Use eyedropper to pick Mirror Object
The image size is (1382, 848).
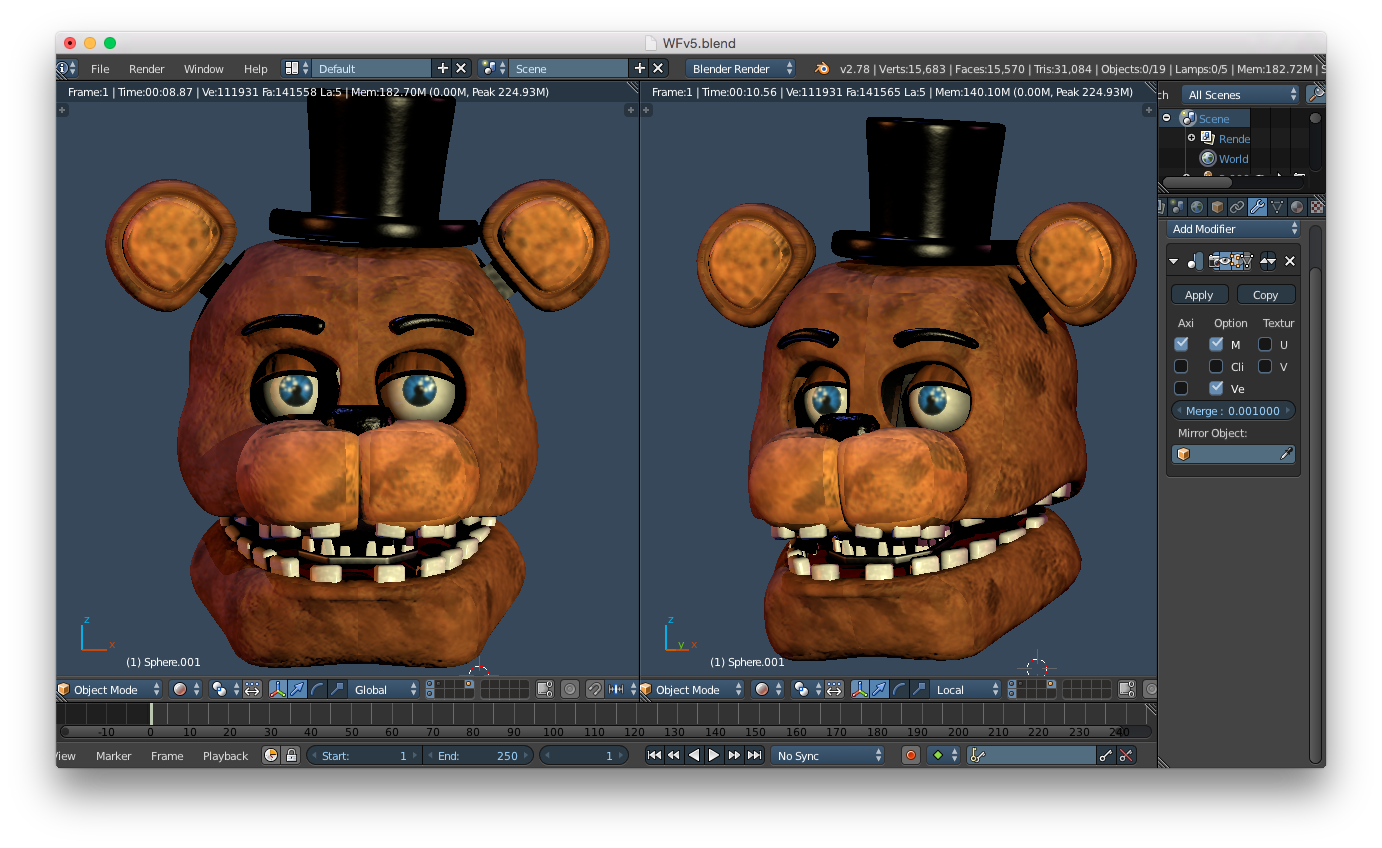(1287, 454)
